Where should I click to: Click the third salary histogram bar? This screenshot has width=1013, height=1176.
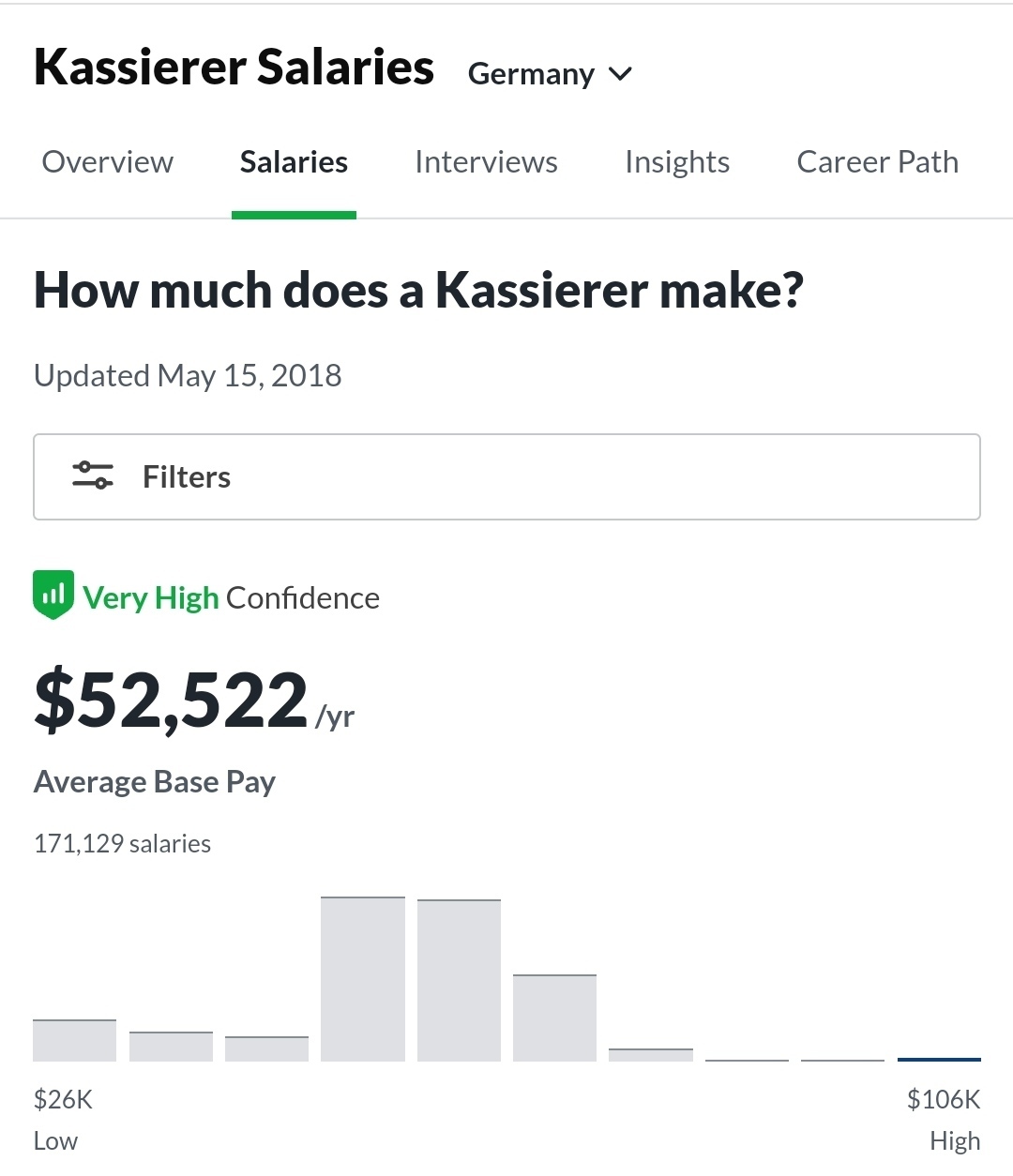[266, 1048]
